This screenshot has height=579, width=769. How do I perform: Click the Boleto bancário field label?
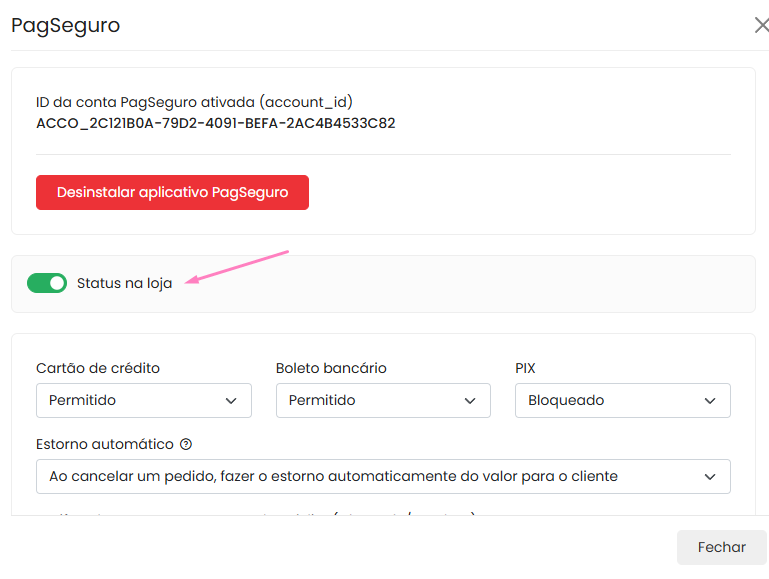point(331,368)
